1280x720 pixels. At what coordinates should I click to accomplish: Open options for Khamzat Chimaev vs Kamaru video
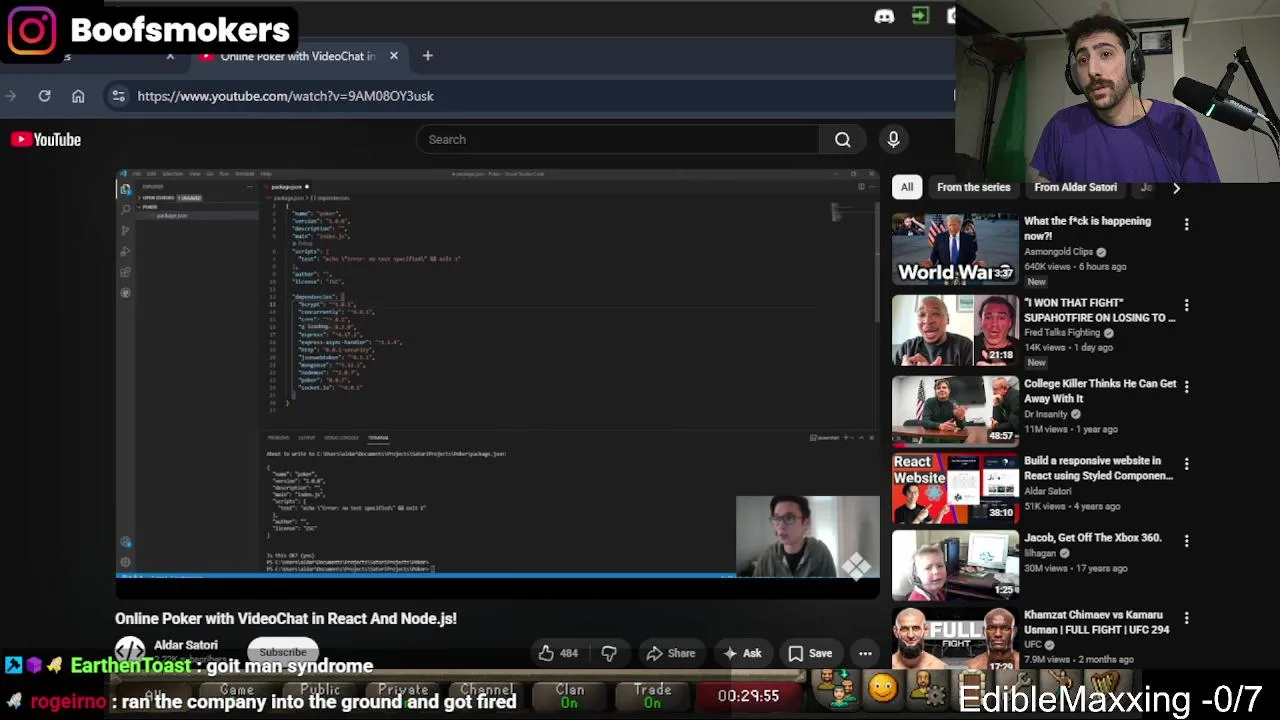click(x=1186, y=618)
